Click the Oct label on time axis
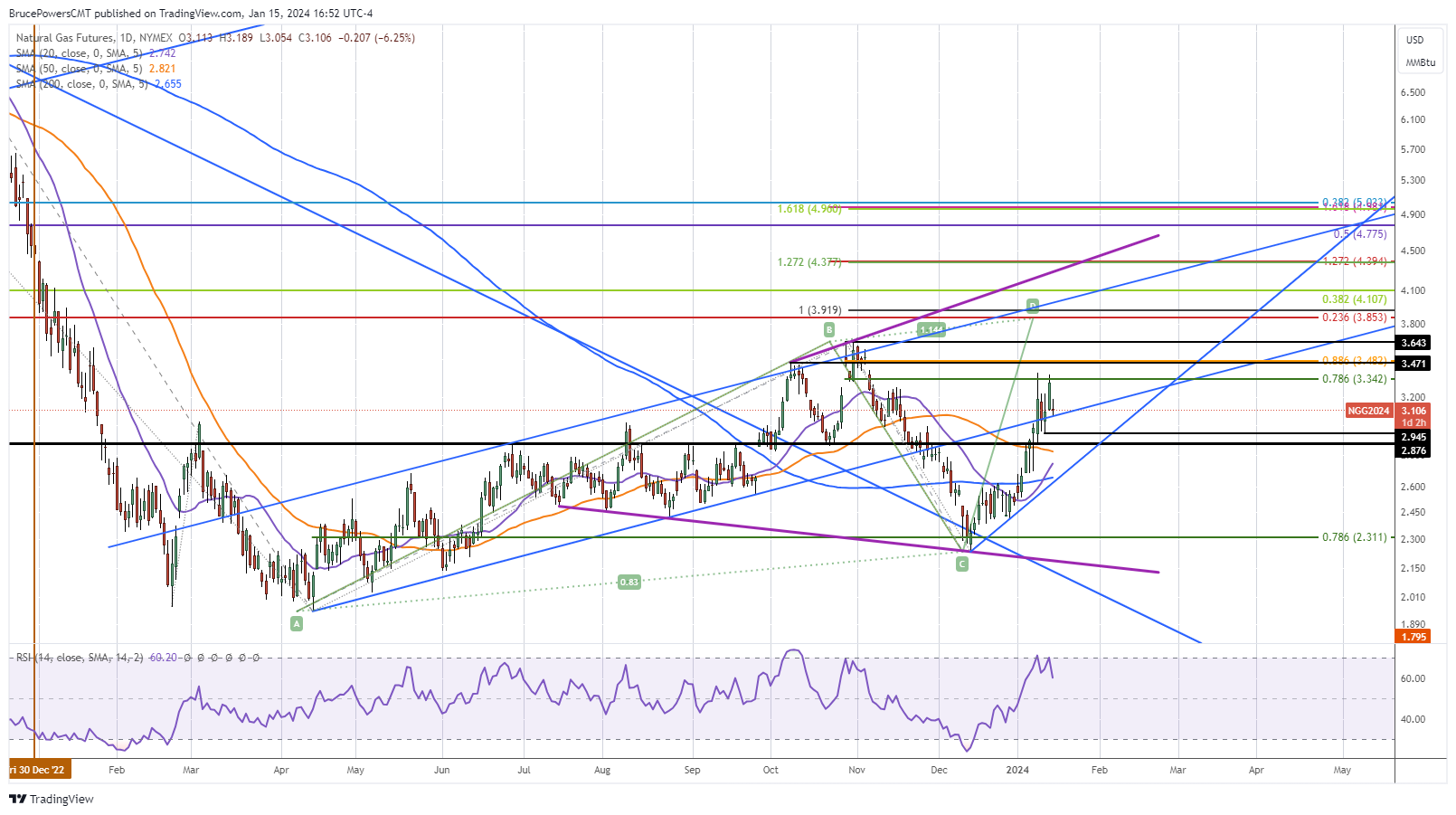 771,771
